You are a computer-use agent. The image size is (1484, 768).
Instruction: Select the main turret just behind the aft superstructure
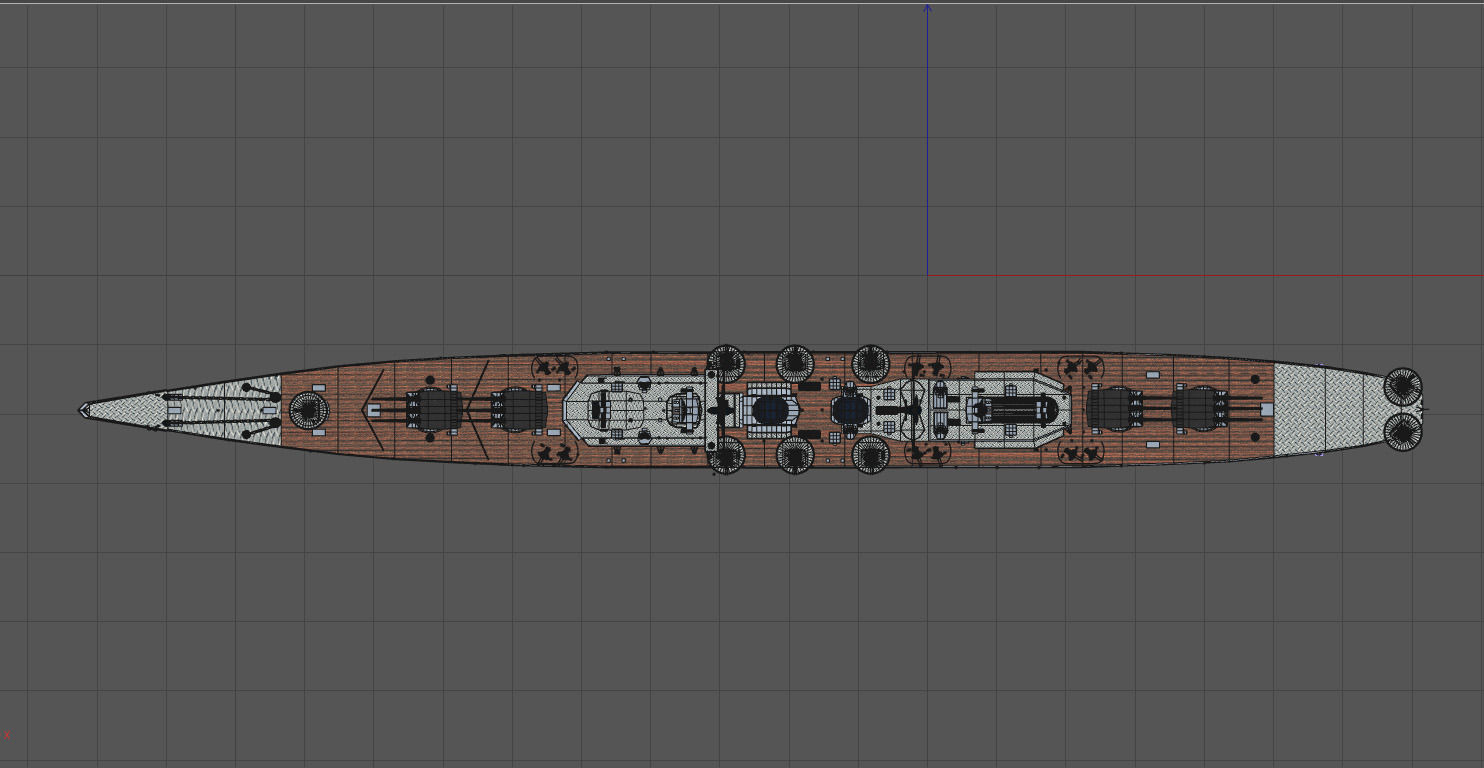[x=1114, y=409]
